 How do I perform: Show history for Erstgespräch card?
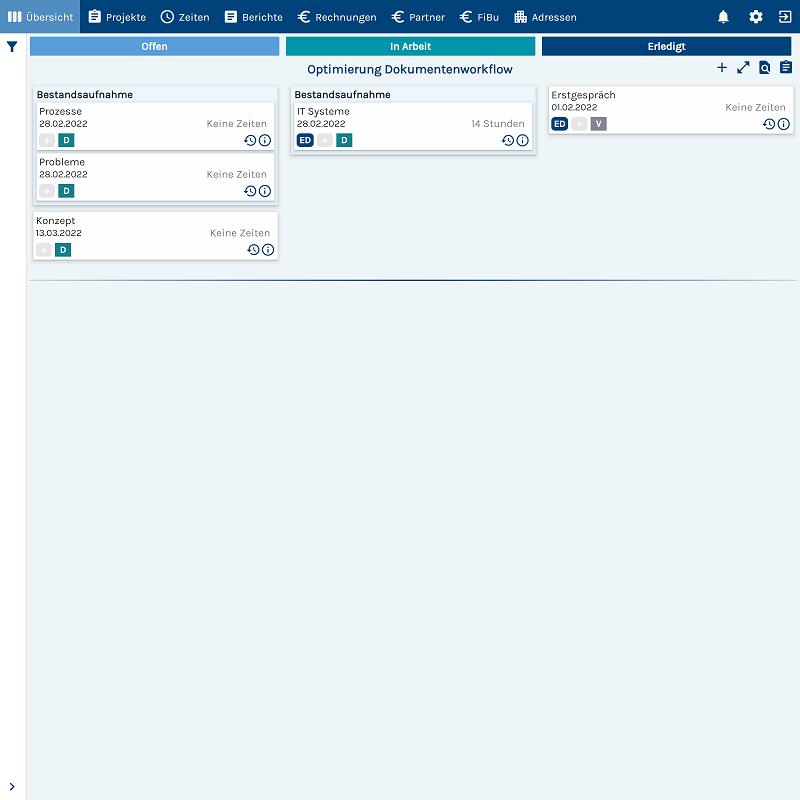pos(769,124)
